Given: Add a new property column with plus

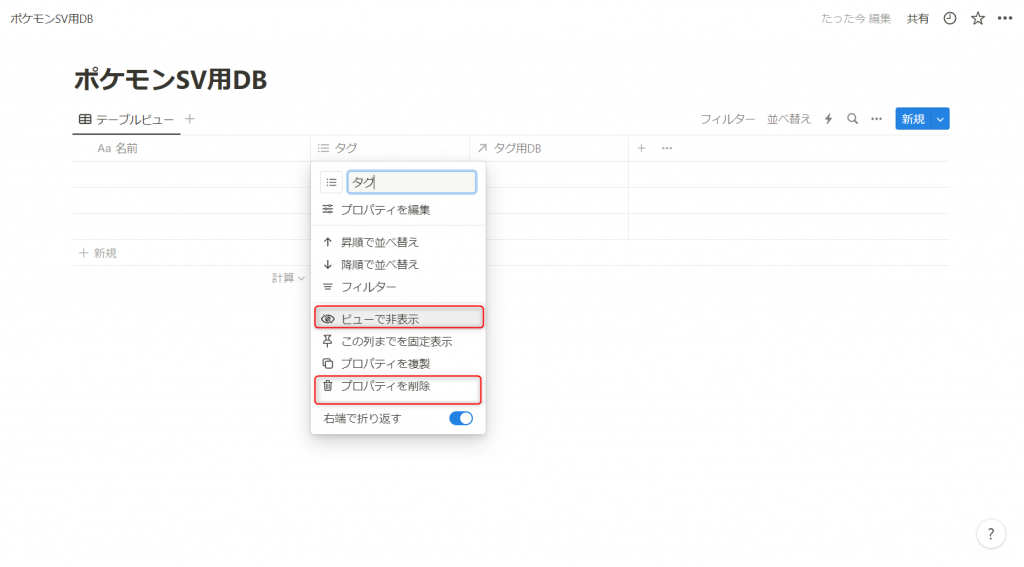Looking at the screenshot, I should pyautogui.click(x=641, y=148).
